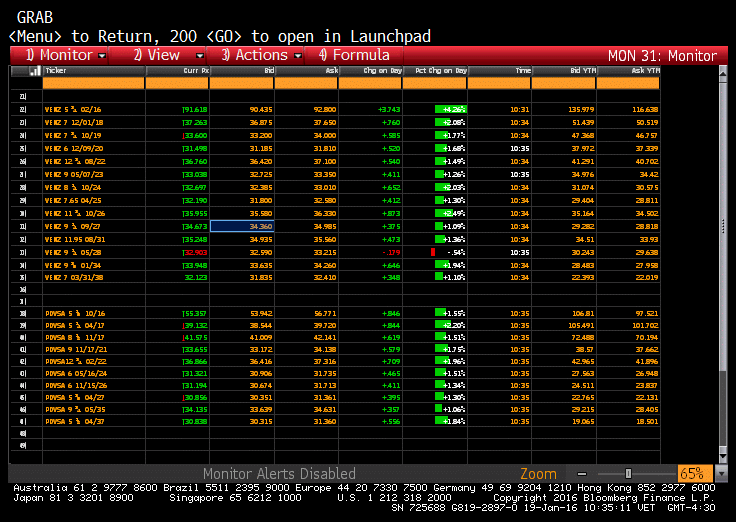This screenshot has width=736, height=522.
Task: Click the Monitor Alerts Disabled status text
Action: [279, 474]
